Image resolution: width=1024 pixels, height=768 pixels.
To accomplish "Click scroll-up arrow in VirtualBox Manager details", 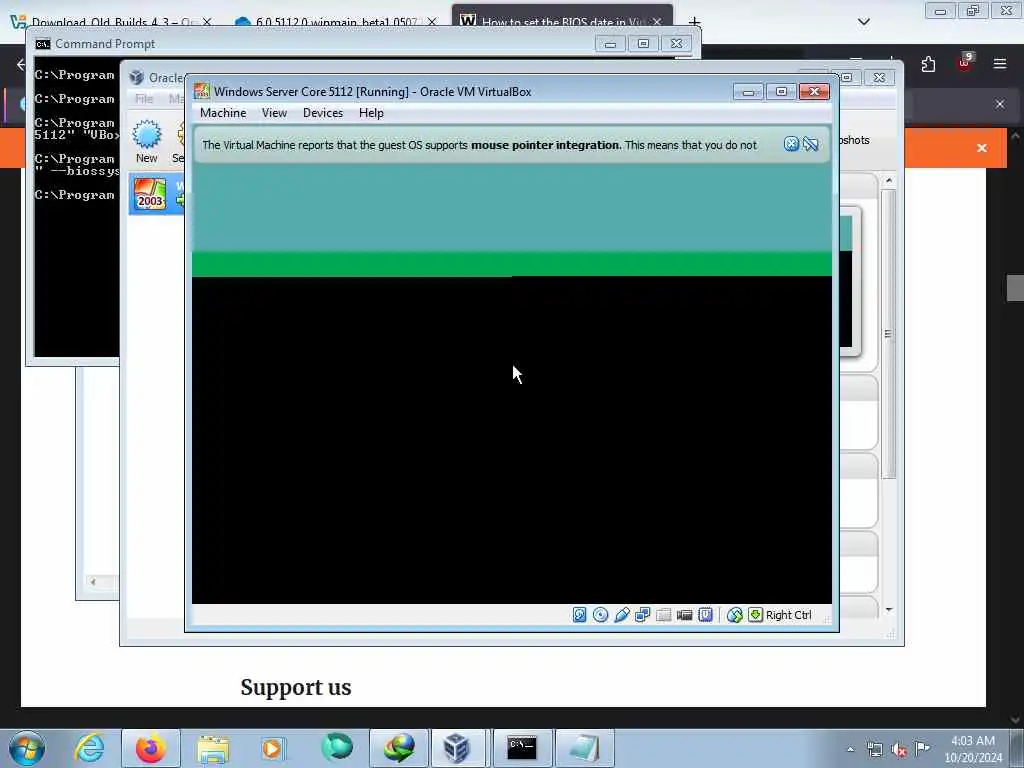I will coord(888,180).
